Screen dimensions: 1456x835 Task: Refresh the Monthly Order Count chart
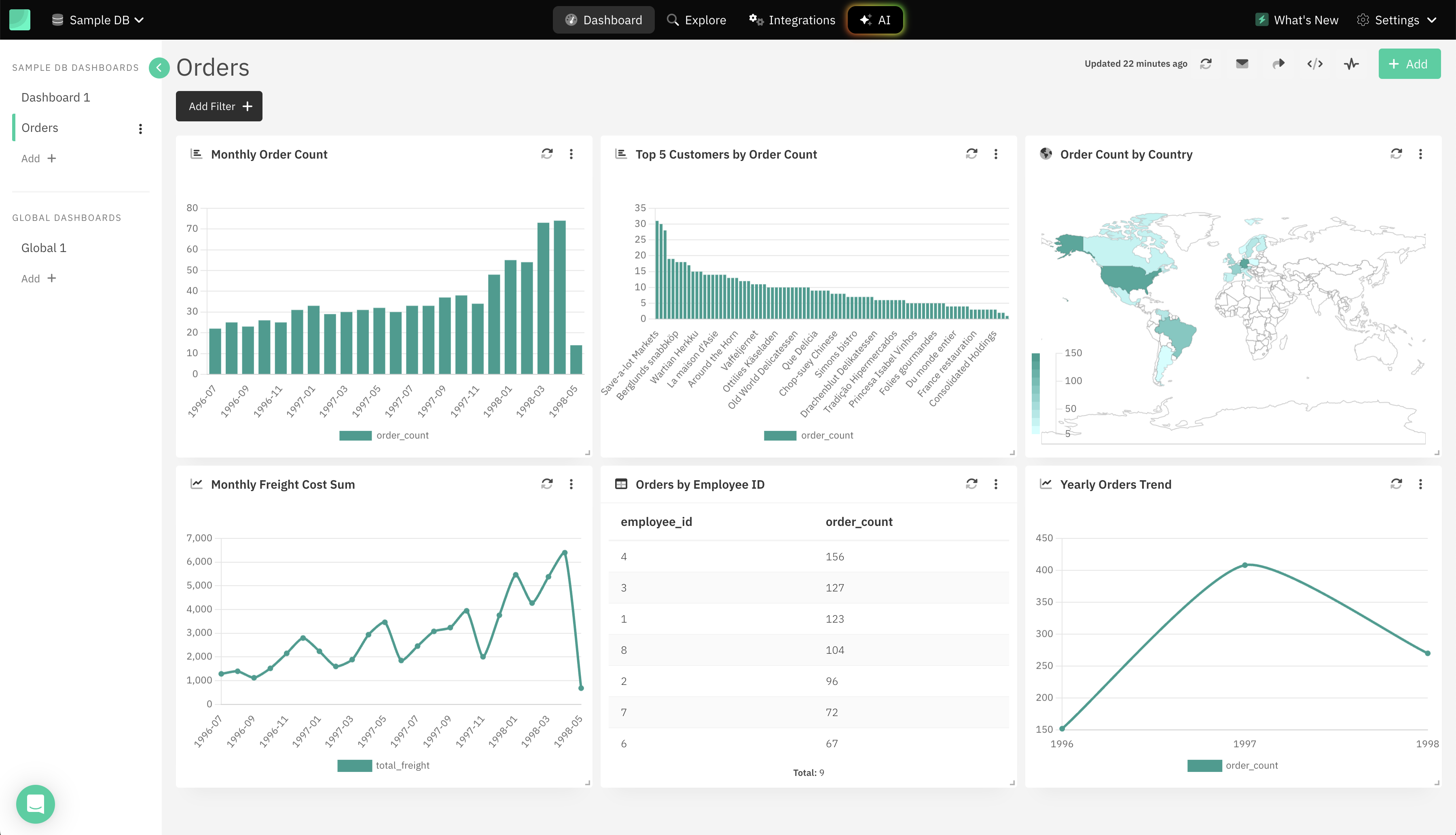click(546, 154)
